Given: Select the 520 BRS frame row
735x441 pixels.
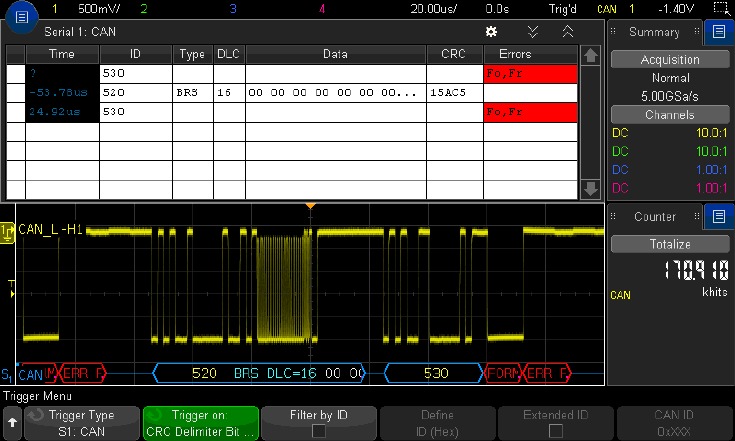Looking at the screenshot, I should pyautogui.click(x=292, y=93).
